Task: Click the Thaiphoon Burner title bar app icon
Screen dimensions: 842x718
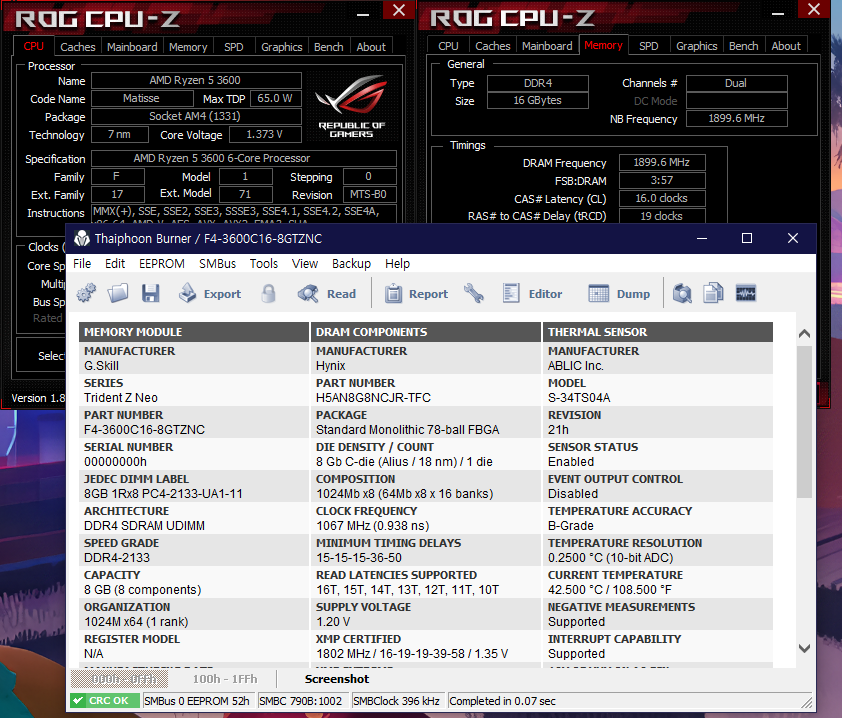Action: click(82, 238)
